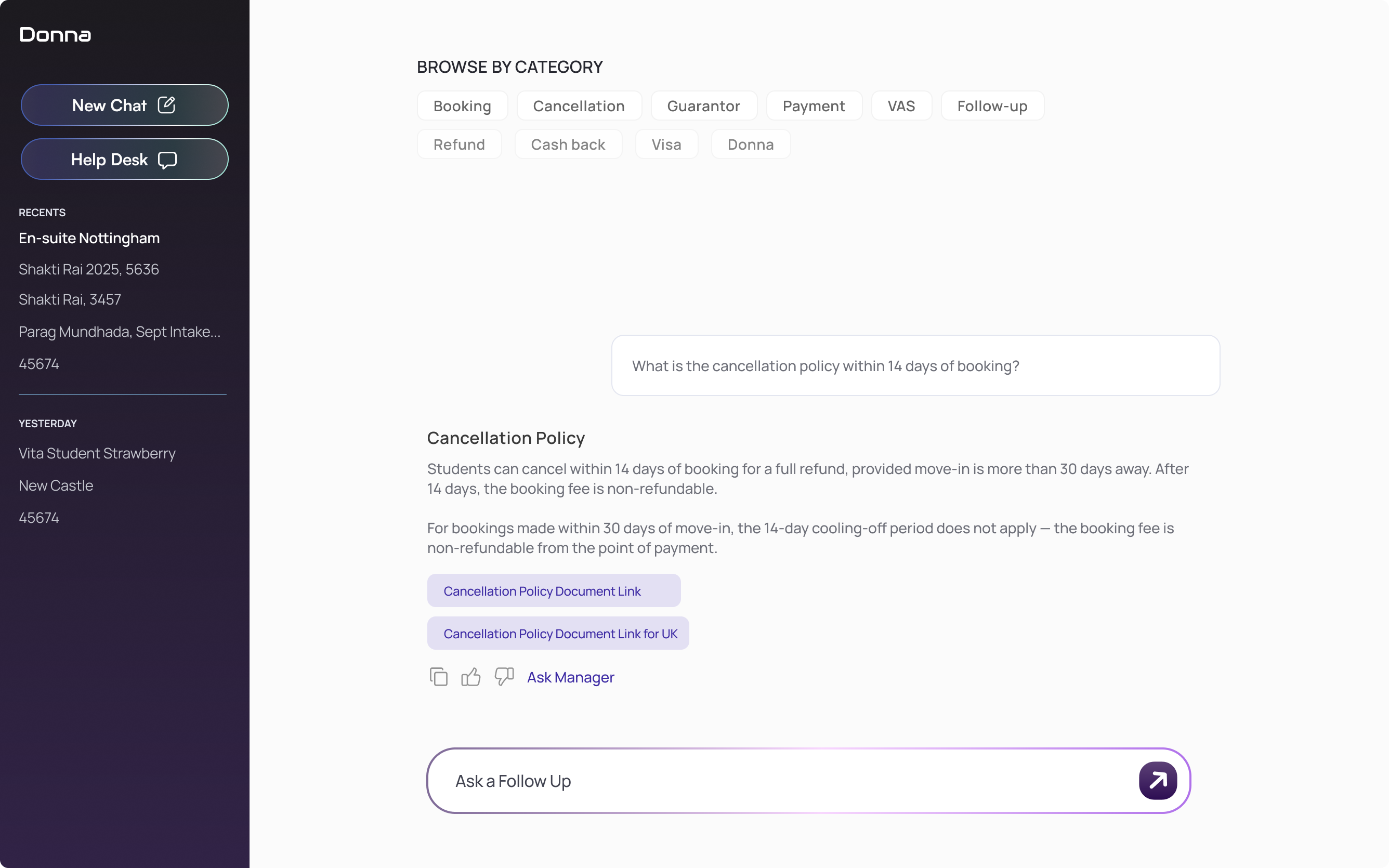Select the Guarantor category

coord(704,106)
